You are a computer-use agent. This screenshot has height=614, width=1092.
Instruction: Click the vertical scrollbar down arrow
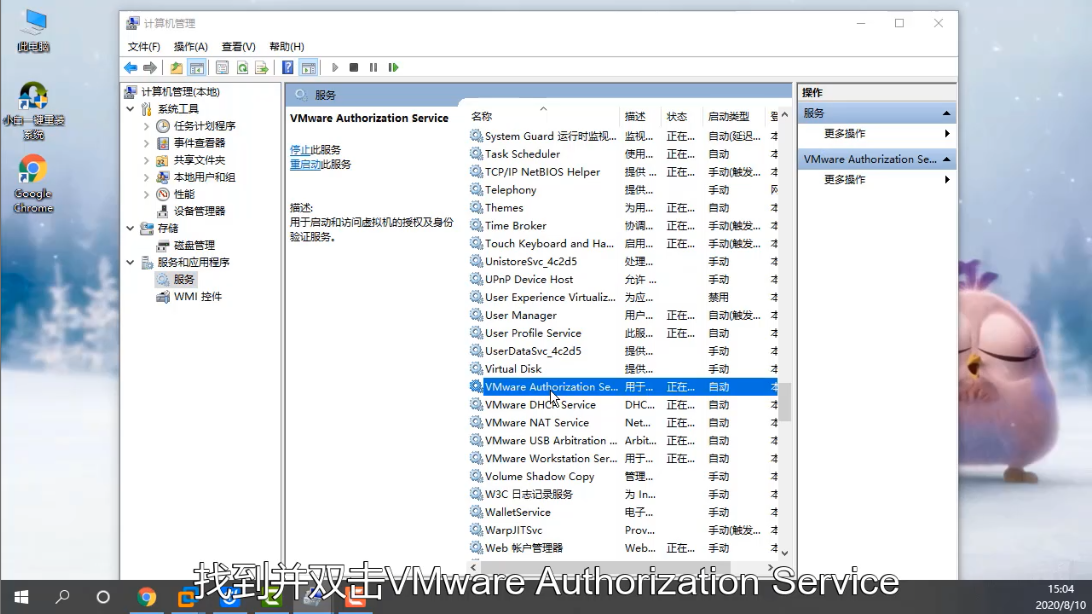click(x=785, y=553)
